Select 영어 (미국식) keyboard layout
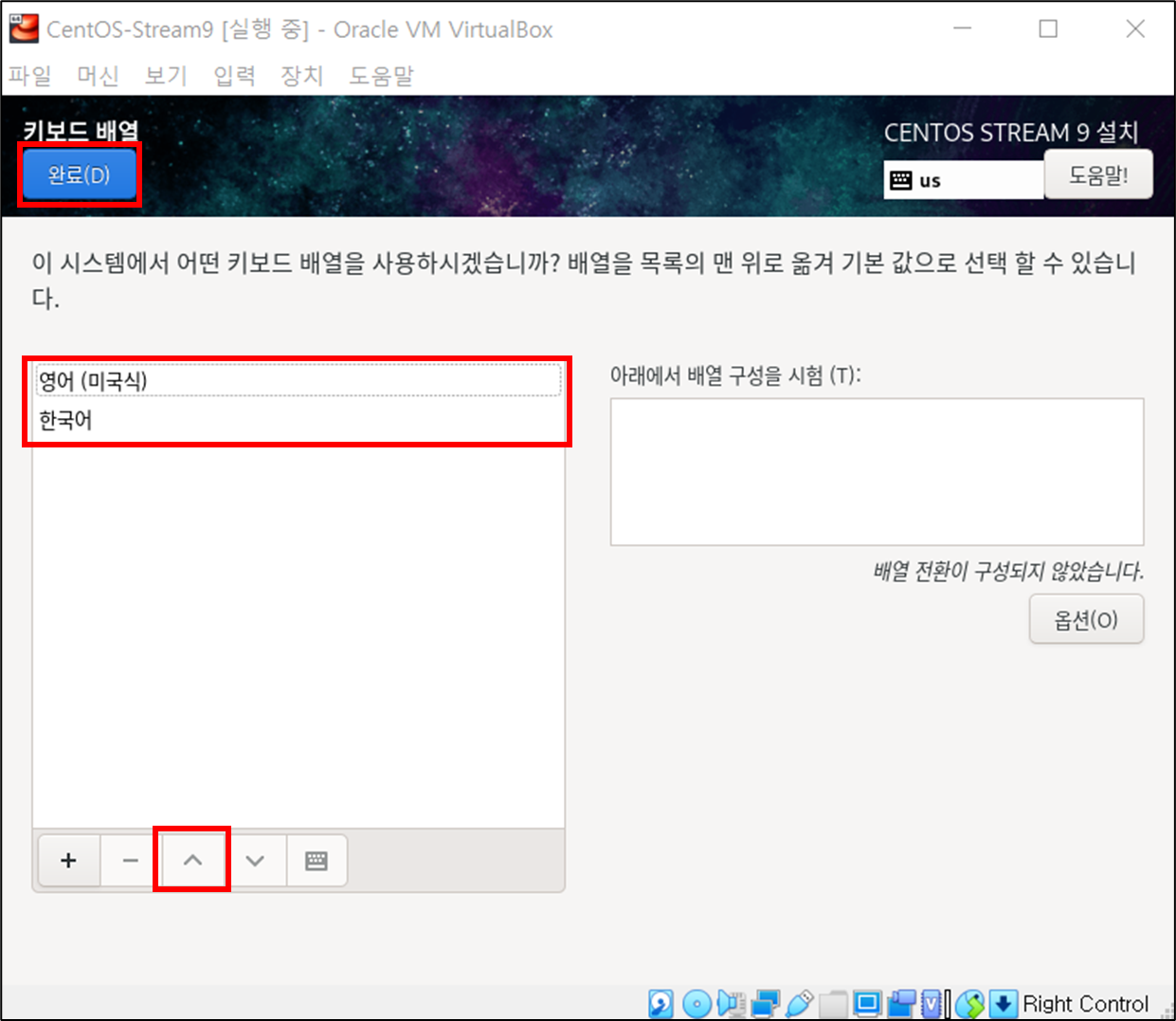The height and width of the screenshot is (1021, 1176). click(299, 381)
